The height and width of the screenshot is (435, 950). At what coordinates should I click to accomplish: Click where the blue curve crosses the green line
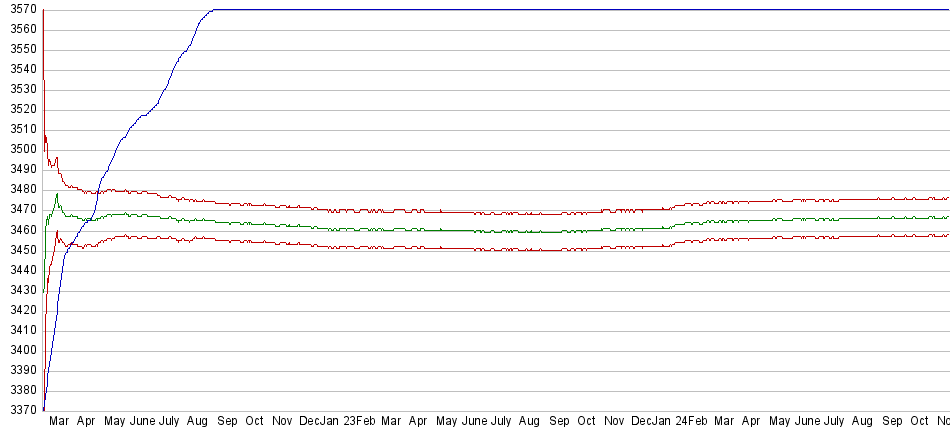[90, 218]
